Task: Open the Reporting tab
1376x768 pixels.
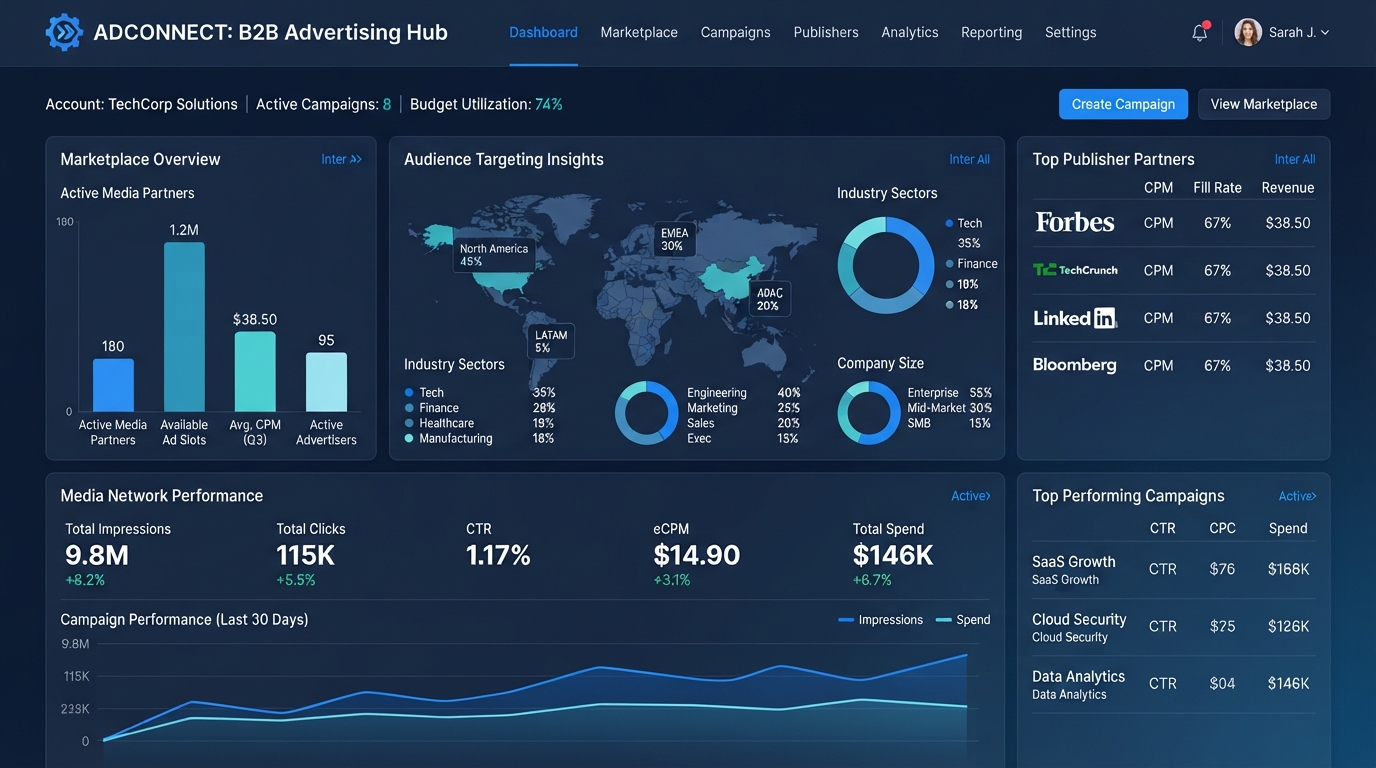Action: pyautogui.click(x=991, y=32)
